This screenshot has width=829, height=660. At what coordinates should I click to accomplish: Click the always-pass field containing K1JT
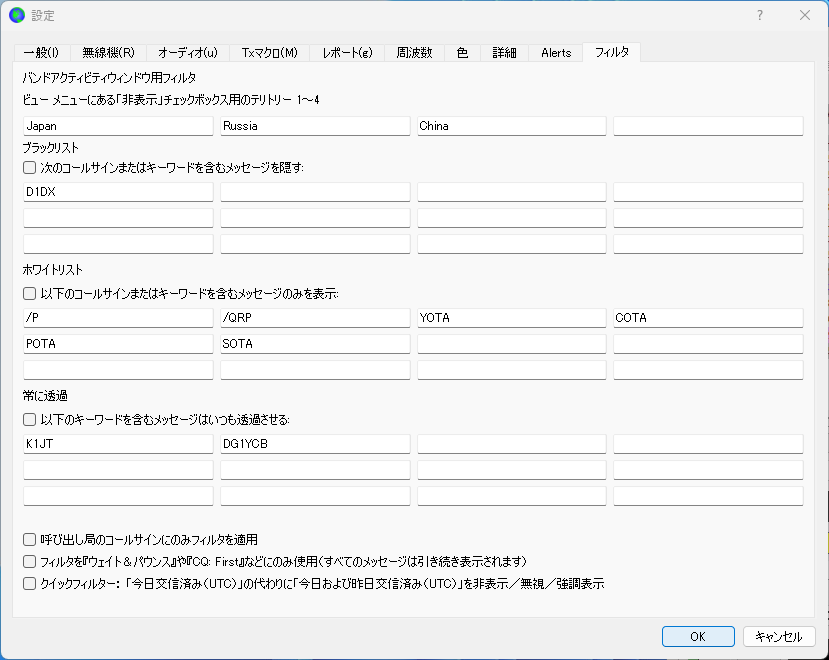point(118,444)
